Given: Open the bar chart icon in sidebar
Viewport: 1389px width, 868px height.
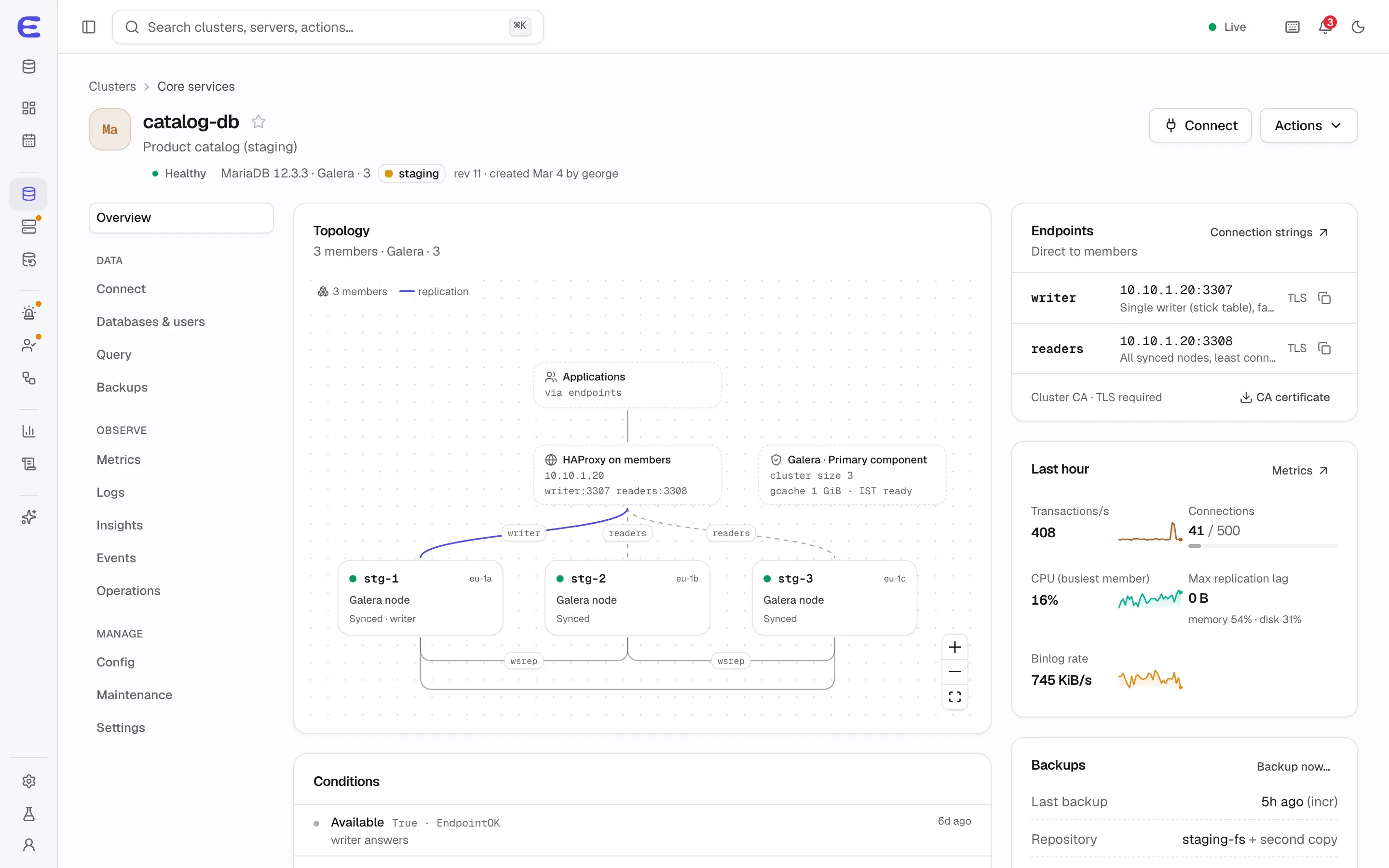Looking at the screenshot, I should 29,431.
